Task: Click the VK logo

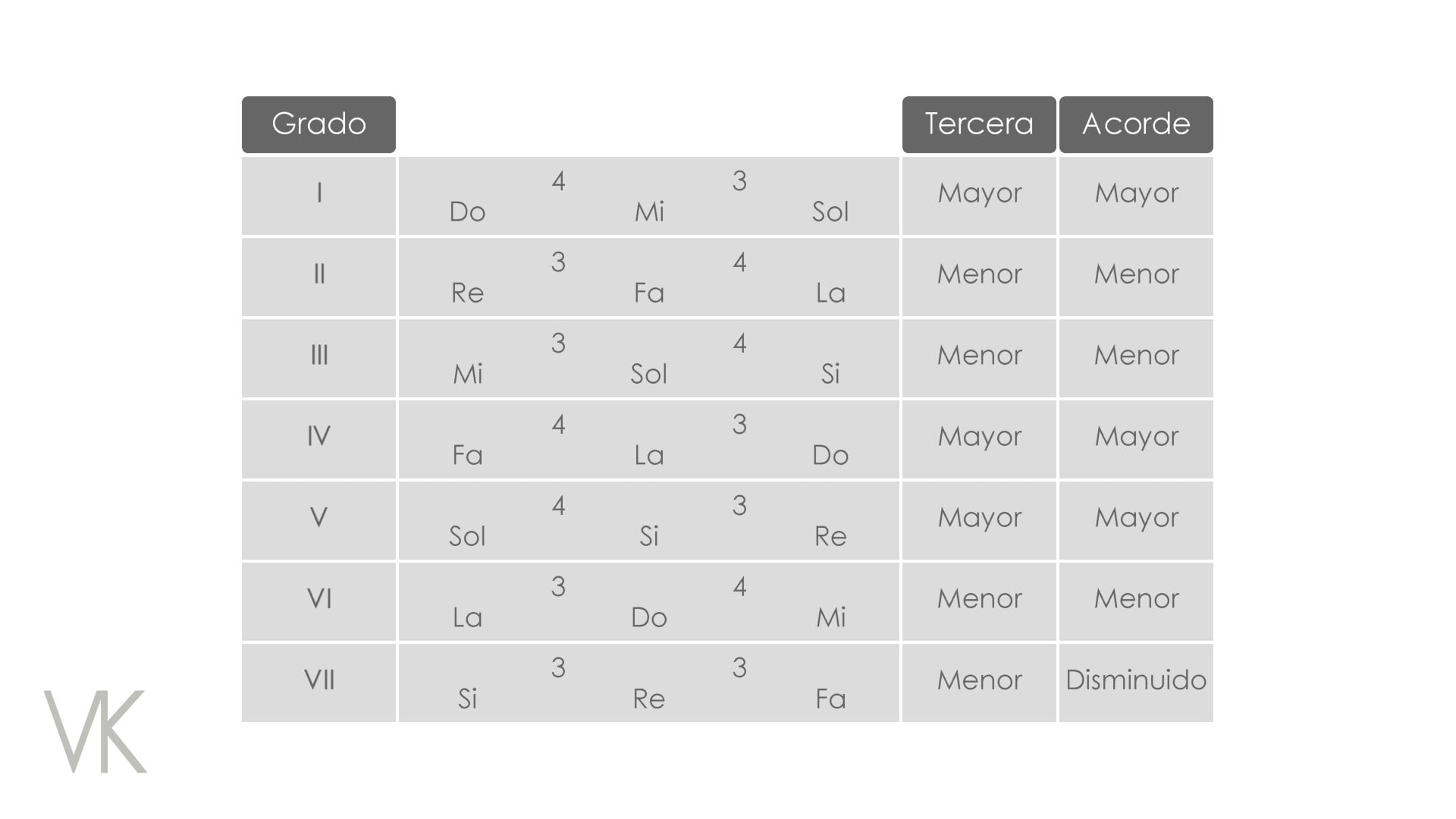Action: click(x=96, y=731)
